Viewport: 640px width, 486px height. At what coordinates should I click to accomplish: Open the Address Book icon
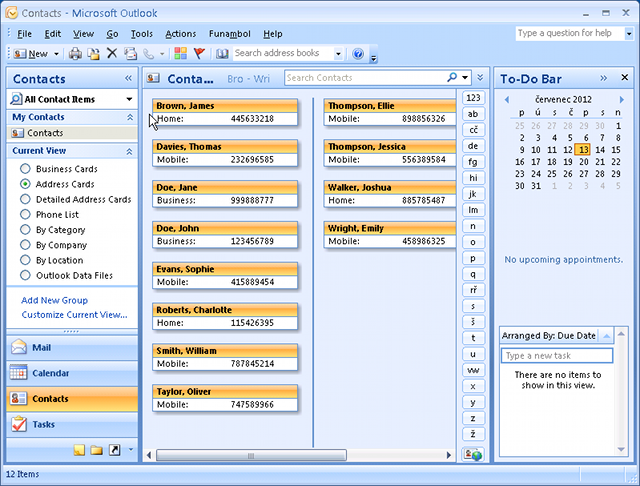click(222, 53)
